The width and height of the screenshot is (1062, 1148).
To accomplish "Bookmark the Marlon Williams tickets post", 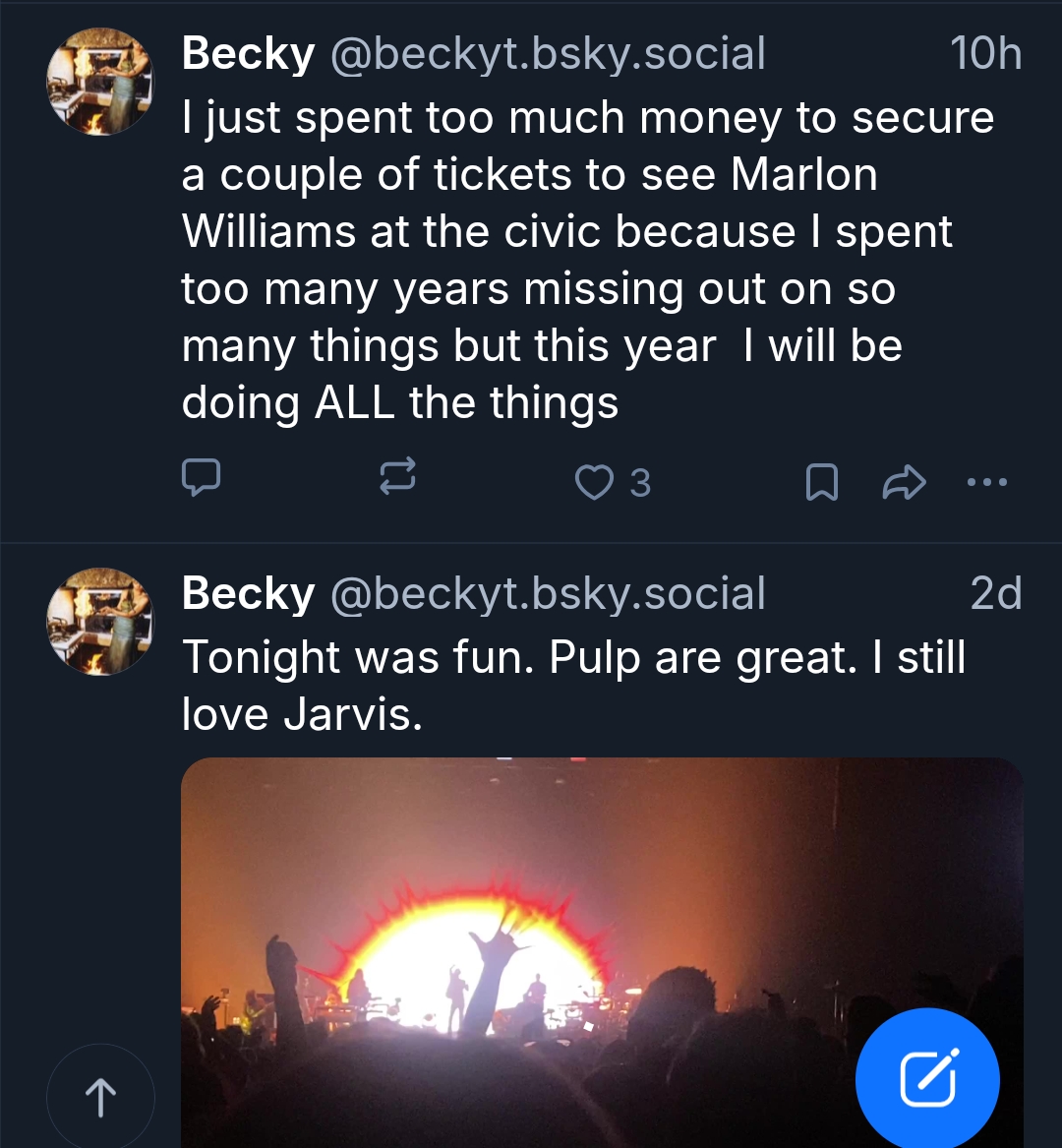I will tap(821, 482).
